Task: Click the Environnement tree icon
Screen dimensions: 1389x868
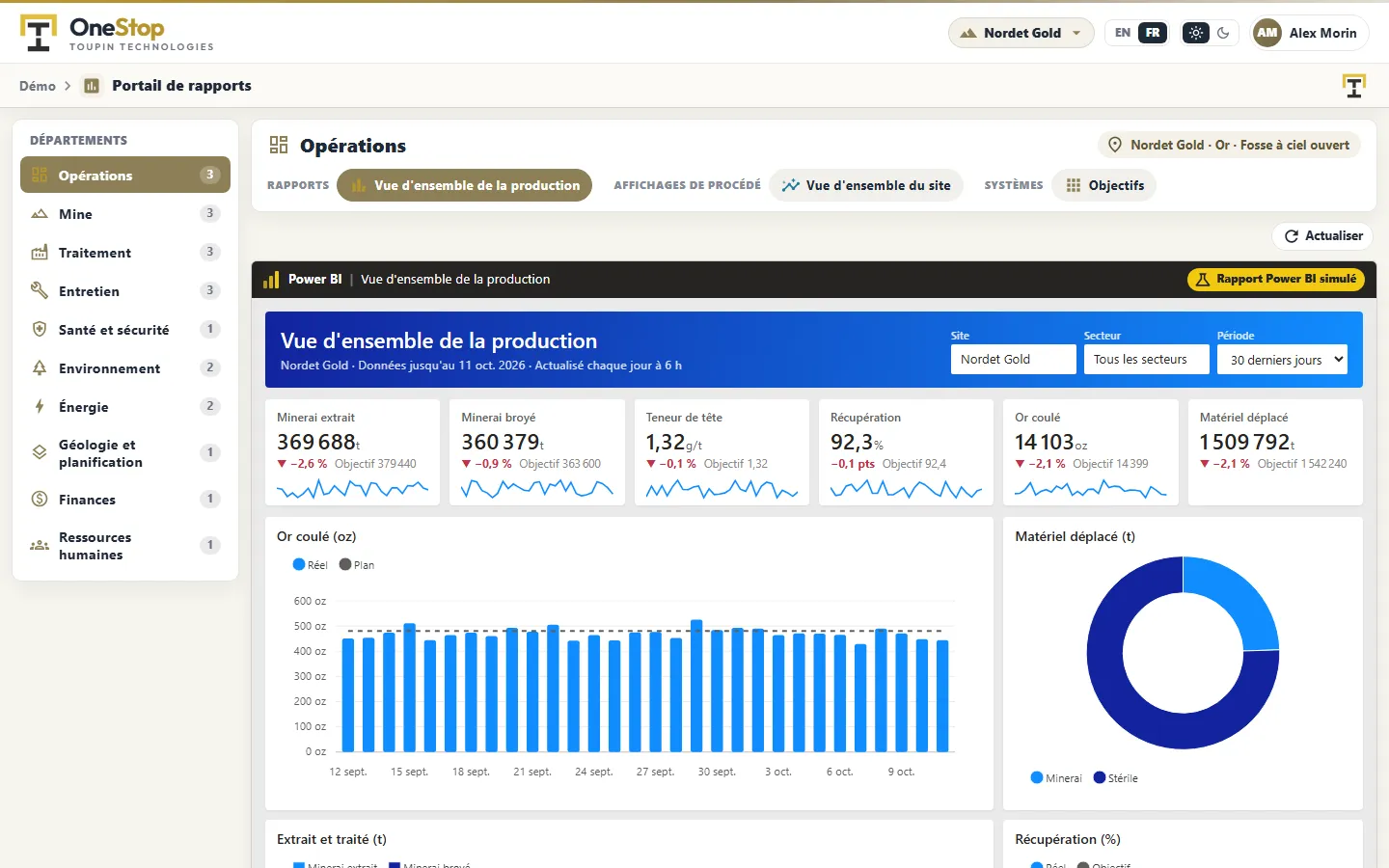Action: pyautogui.click(x=40, y=367)
